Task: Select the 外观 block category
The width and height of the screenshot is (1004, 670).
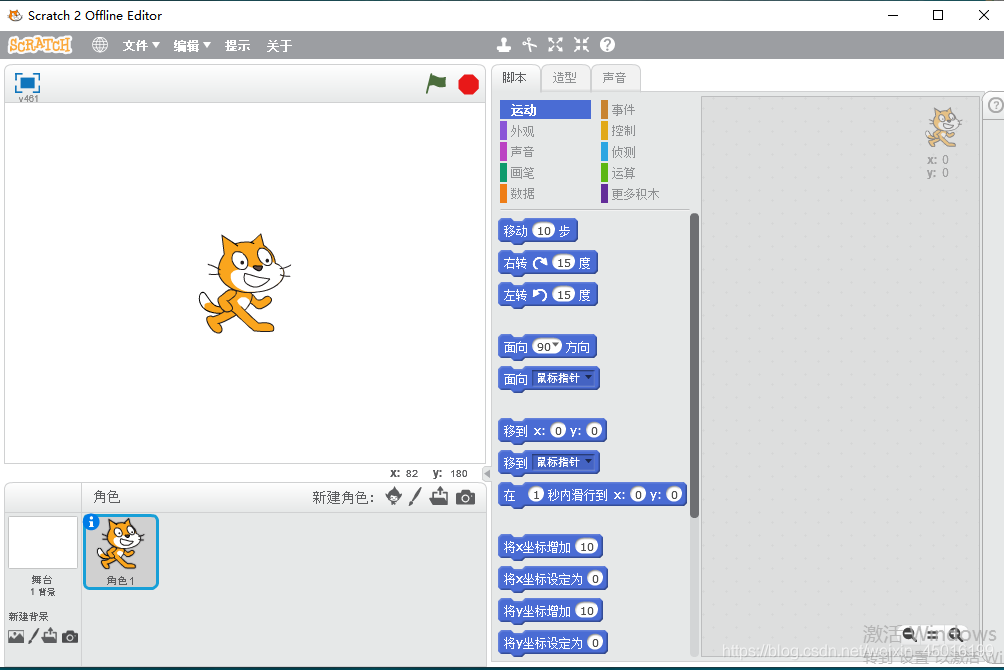Action: point(546,131)
